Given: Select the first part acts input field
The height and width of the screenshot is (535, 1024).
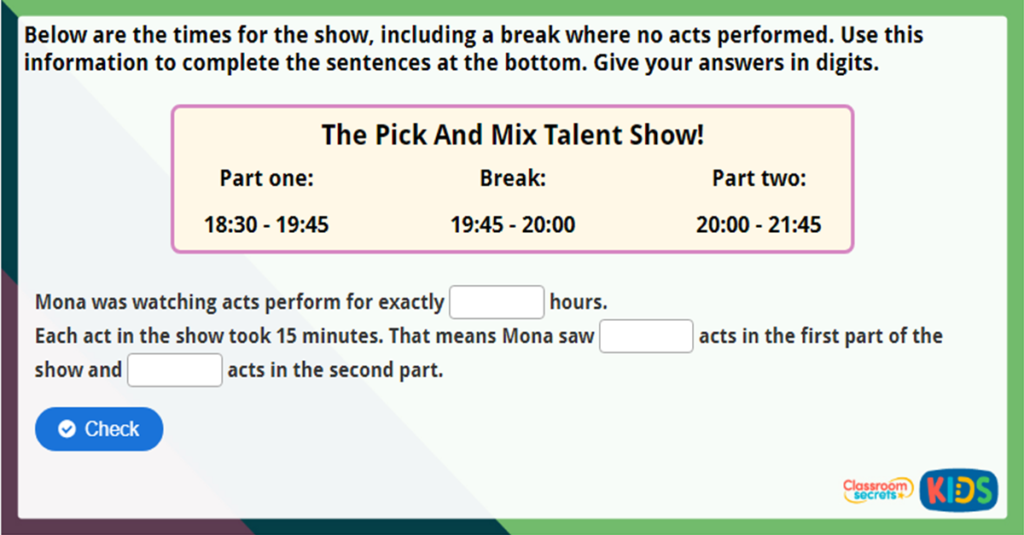Looking at the screenshot, I should [646, 336].
